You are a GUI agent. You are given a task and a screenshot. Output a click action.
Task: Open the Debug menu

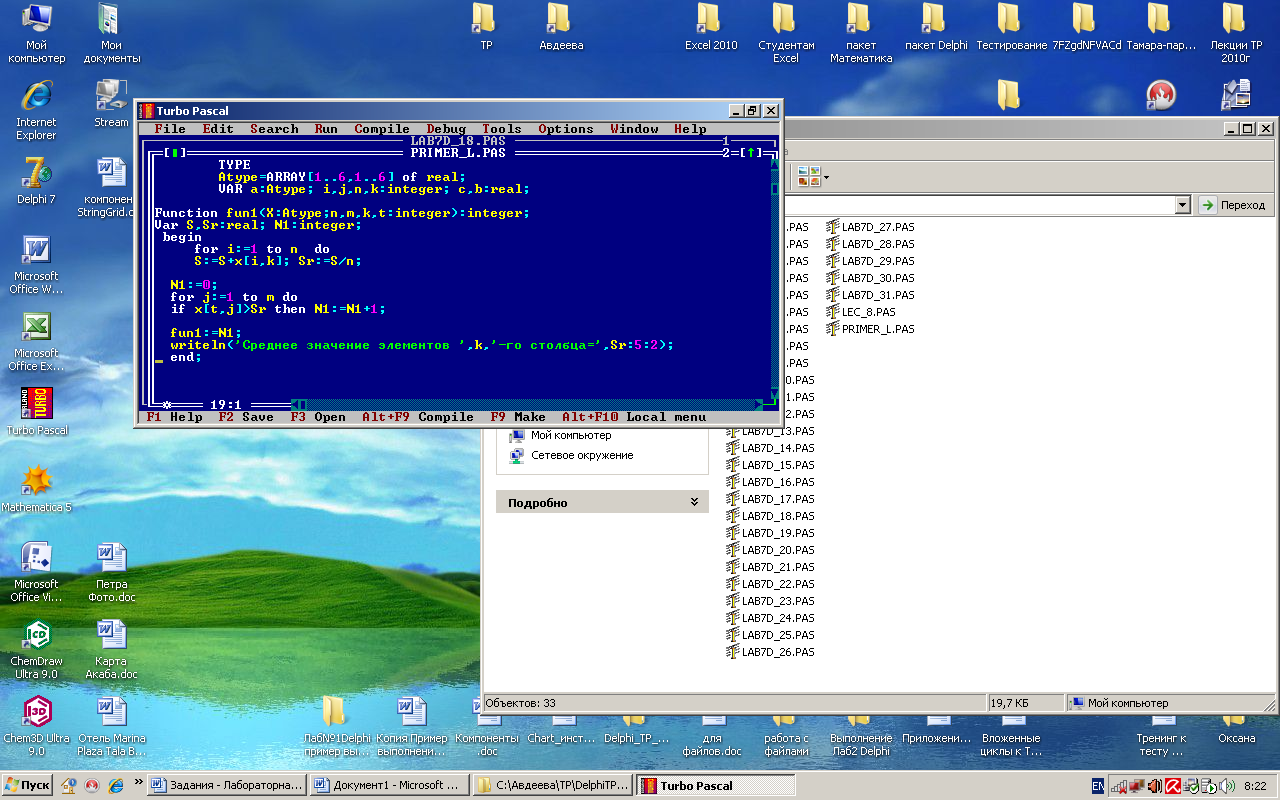click(446, 129)
